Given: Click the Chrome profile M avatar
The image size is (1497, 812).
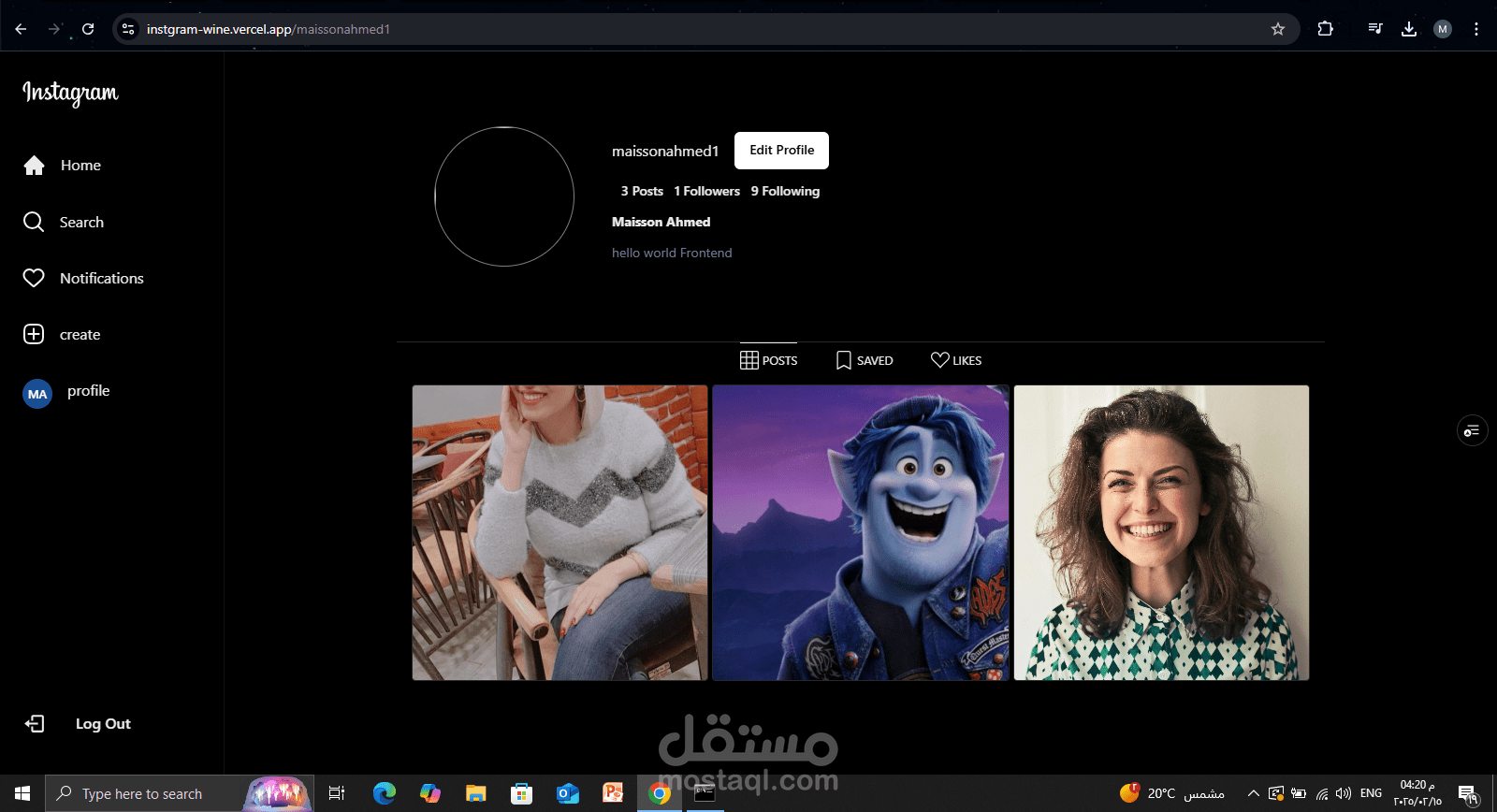Looking at the screenshot, I should coord(1443,29).
